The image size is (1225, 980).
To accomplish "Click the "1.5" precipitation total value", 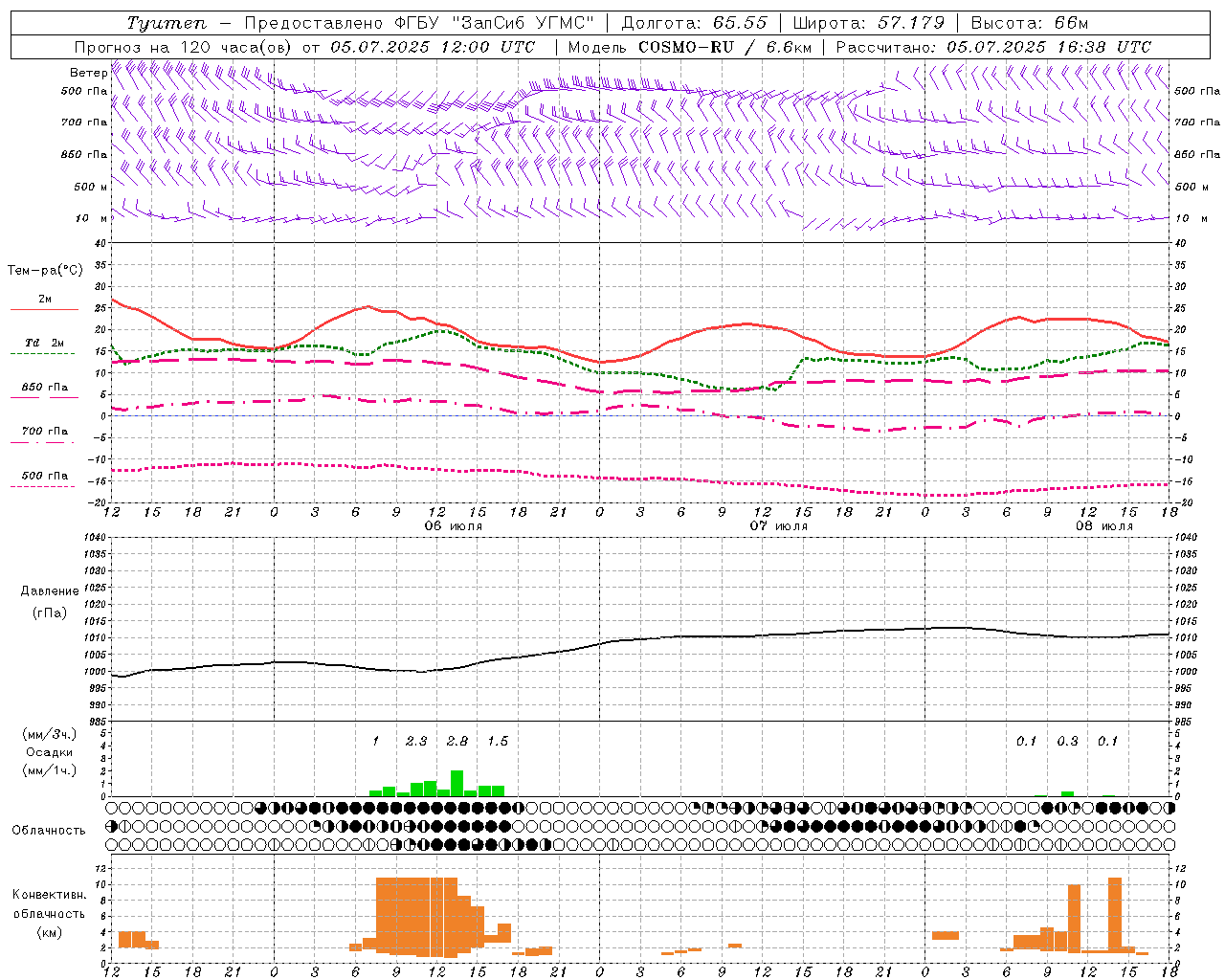I will click(x=498, y=741).
